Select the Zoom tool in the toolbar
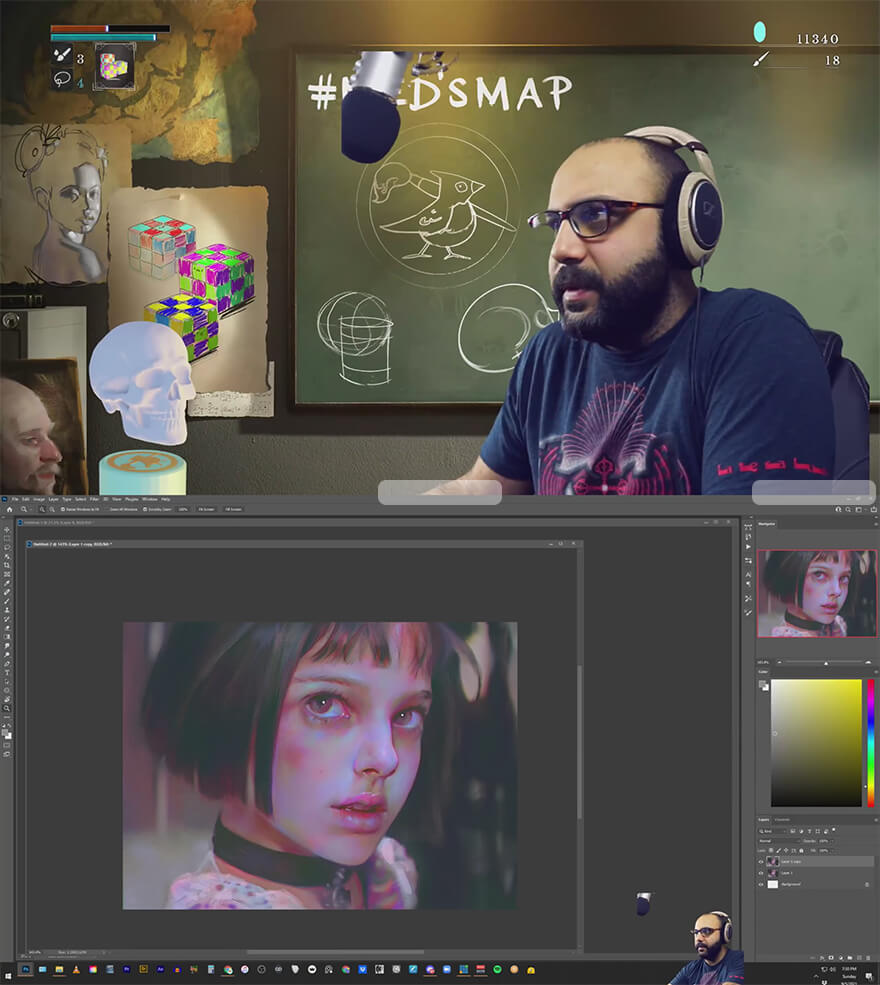 (x=7, y=708)
